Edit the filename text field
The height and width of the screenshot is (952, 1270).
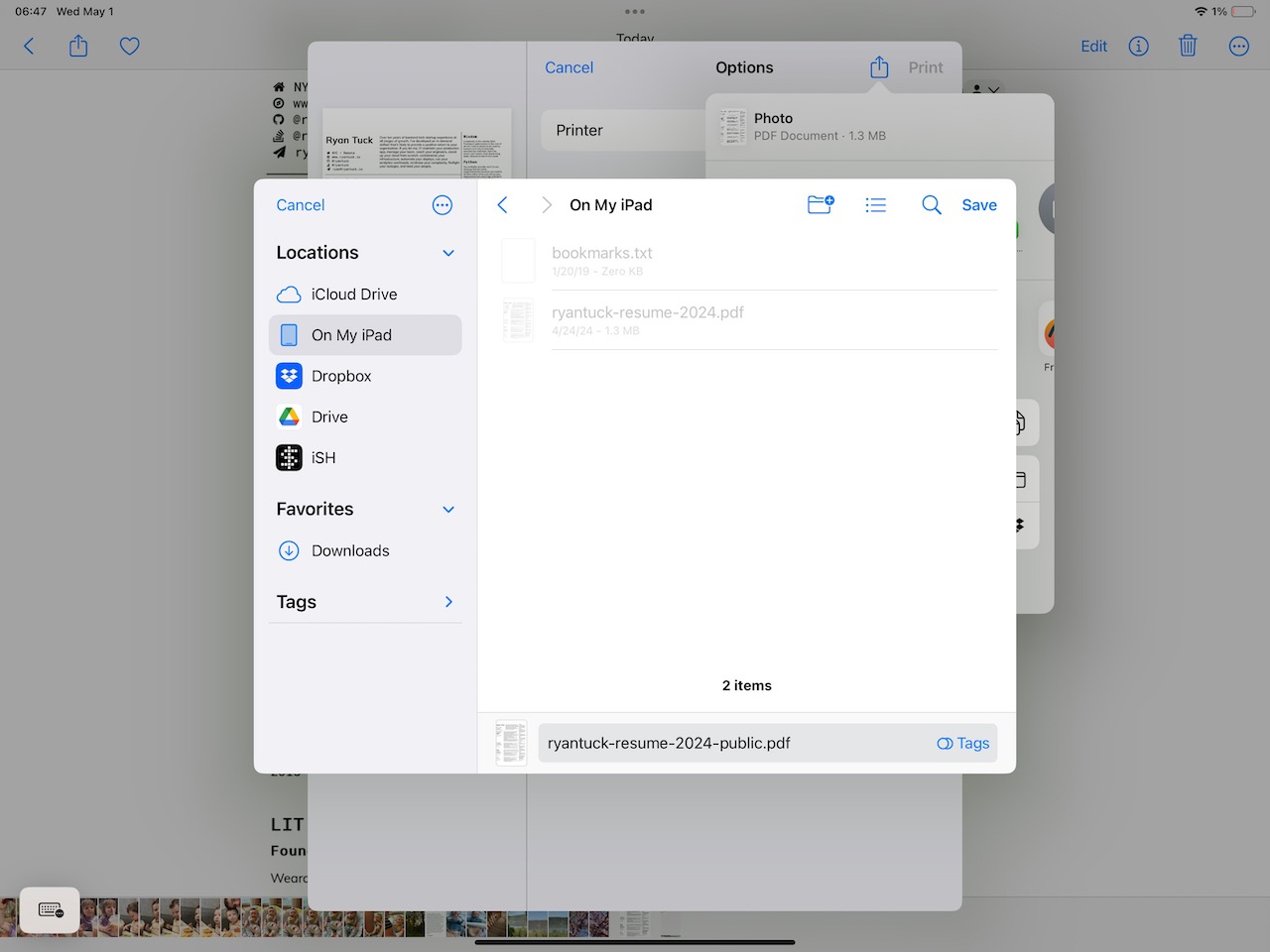[734, 744]
